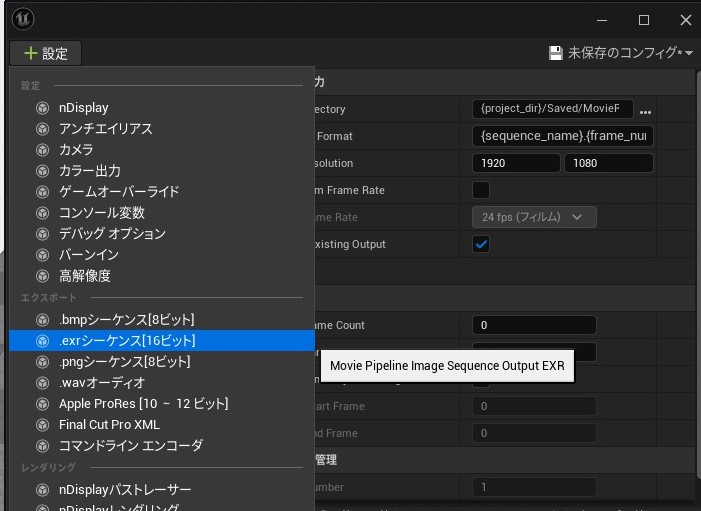Click the icon beside アンチエイリアス
The width and height of the screenshot is (701, 511).
tap(42, 129)
